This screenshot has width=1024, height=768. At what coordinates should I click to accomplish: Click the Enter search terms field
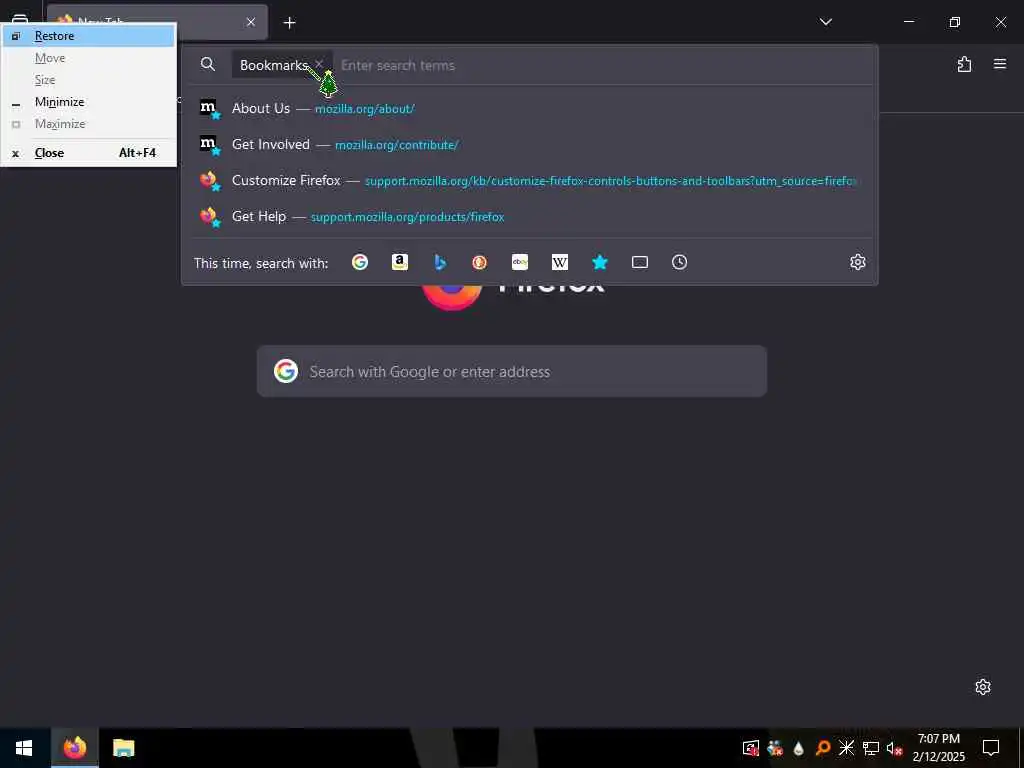coord(601,65)
